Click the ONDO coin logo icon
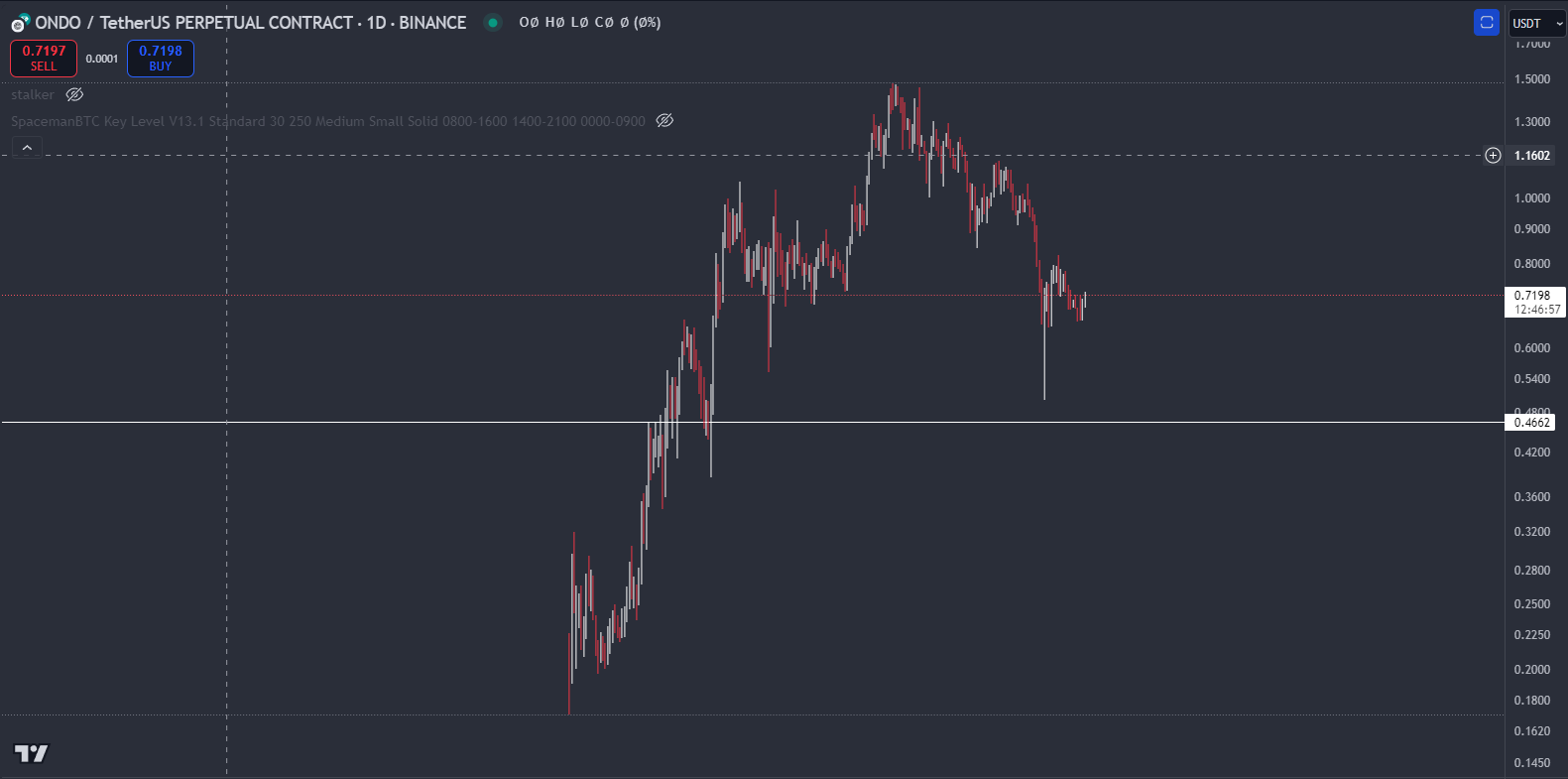 (20, 23)
